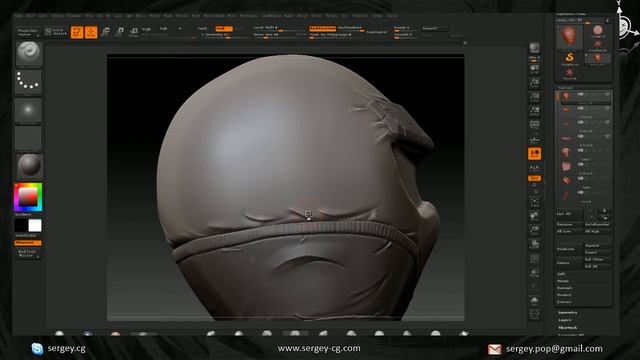Click the Rename subtool button
This screenshot has width=640, height=360.
coord(569,224)
